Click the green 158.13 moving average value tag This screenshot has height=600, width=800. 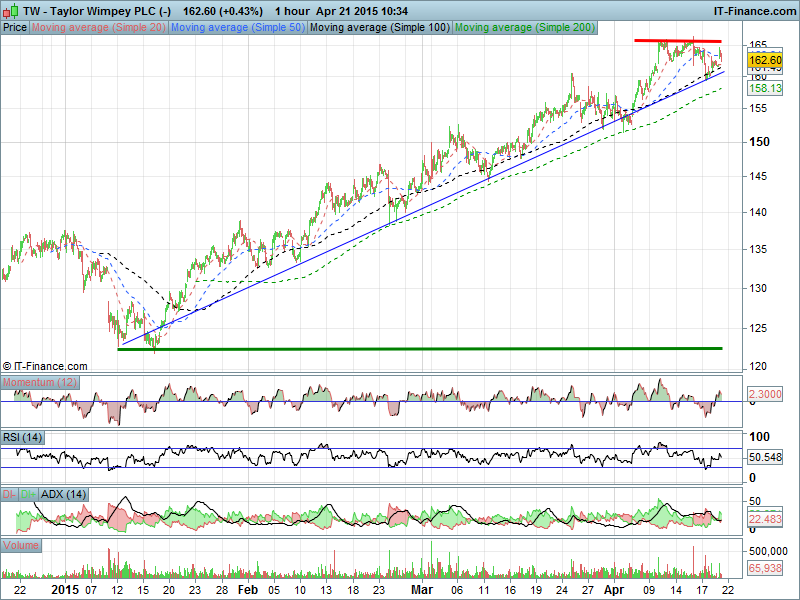click(x=764, y=88)
